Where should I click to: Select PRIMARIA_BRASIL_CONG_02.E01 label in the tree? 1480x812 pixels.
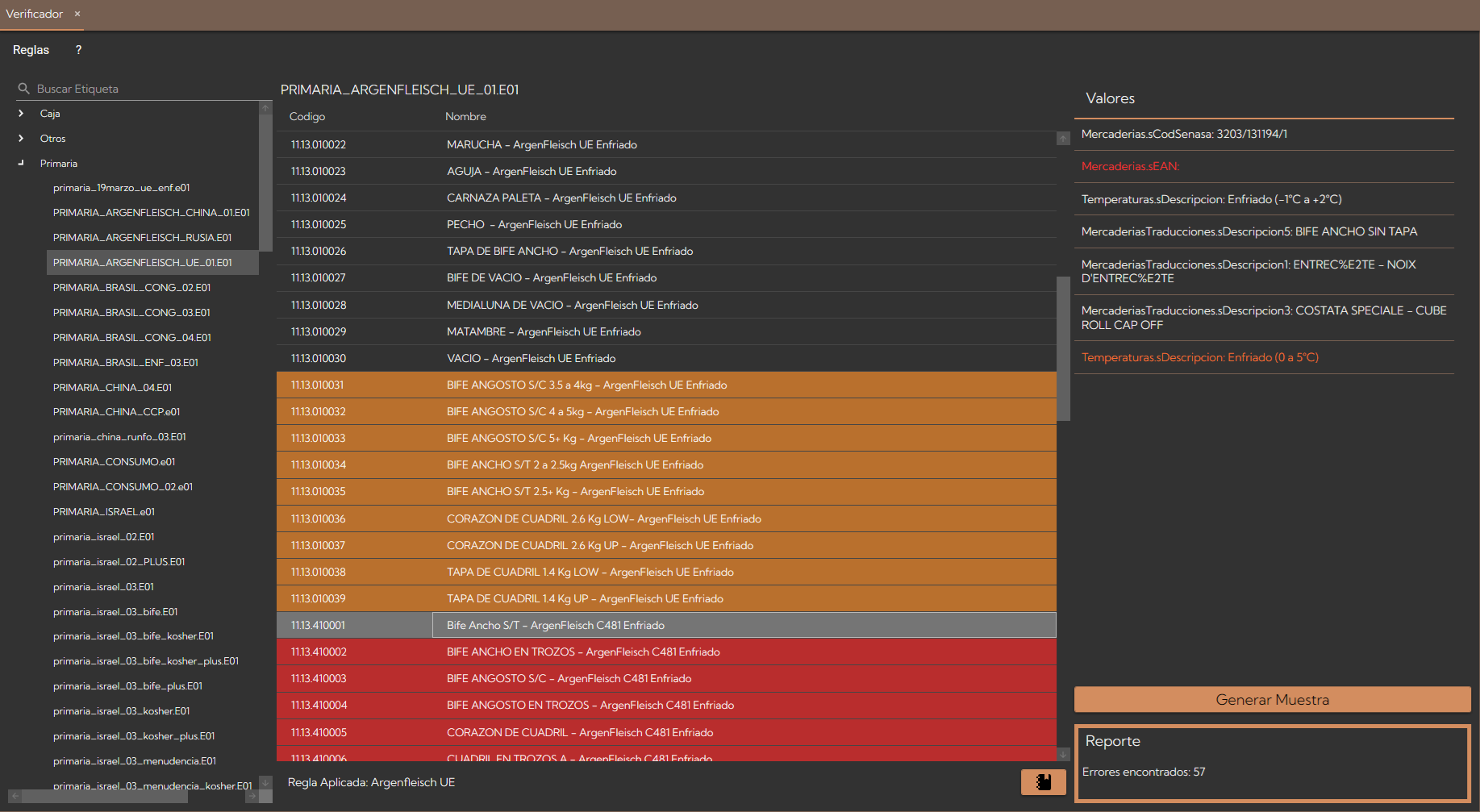pos(131,288)
